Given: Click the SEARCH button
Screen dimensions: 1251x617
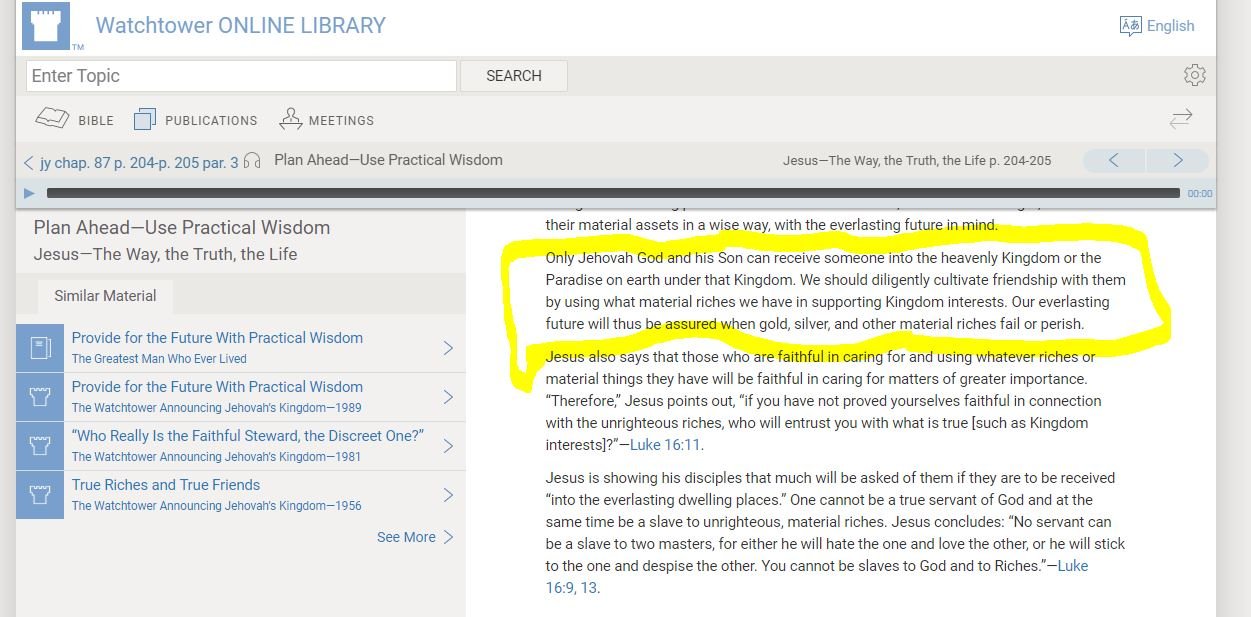Looking at the screenshot, I should [514, 76].
